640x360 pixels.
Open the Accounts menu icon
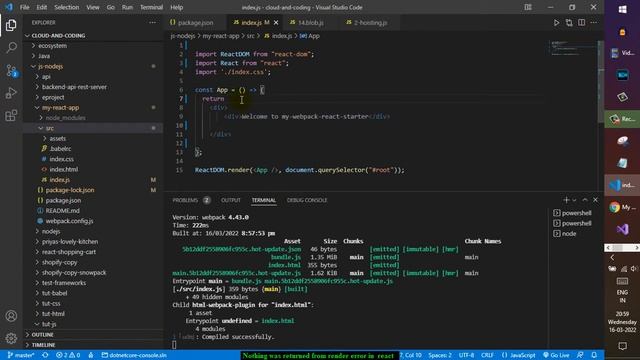coord(11,316)
